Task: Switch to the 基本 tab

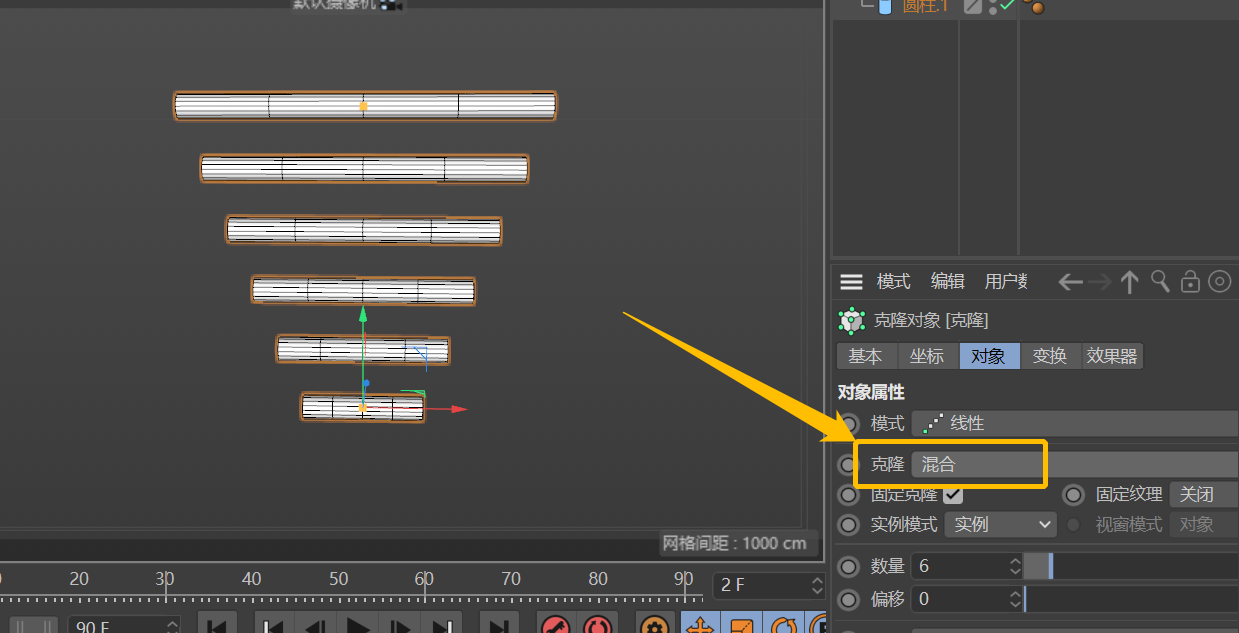Action: pyautogui.click(x=865, y=356)
